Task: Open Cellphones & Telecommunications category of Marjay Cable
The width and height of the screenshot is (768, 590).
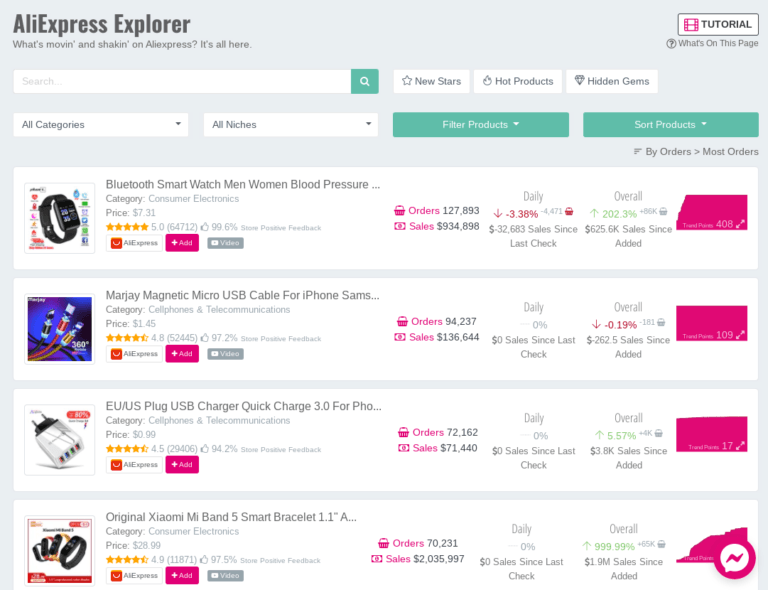Action: pyautogui.click(x=219, y=310)
